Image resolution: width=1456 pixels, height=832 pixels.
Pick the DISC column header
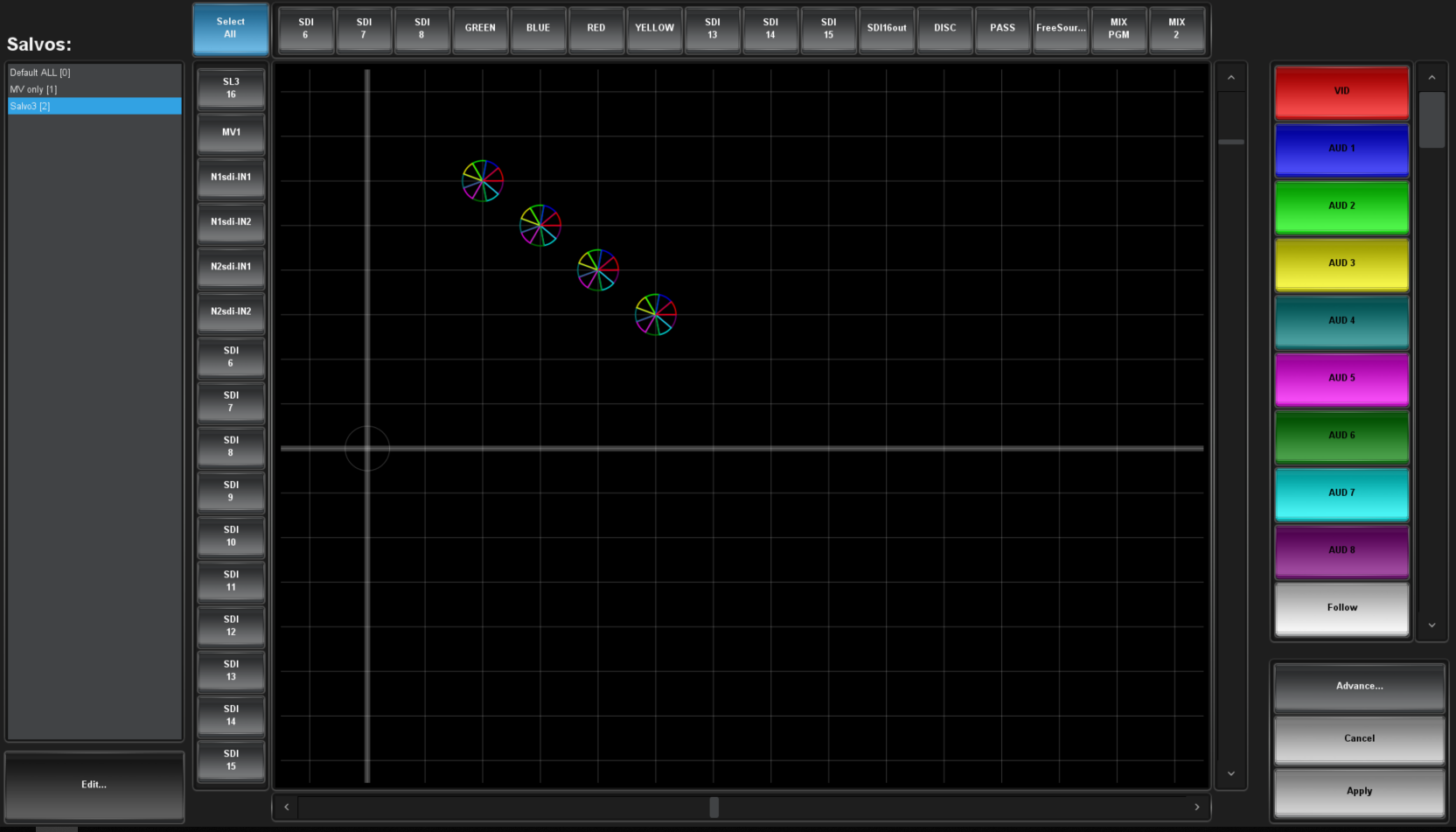click(944, 29)
